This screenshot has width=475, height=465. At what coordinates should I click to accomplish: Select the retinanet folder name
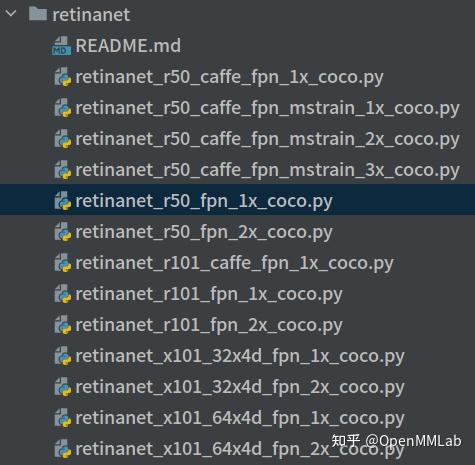91,15
